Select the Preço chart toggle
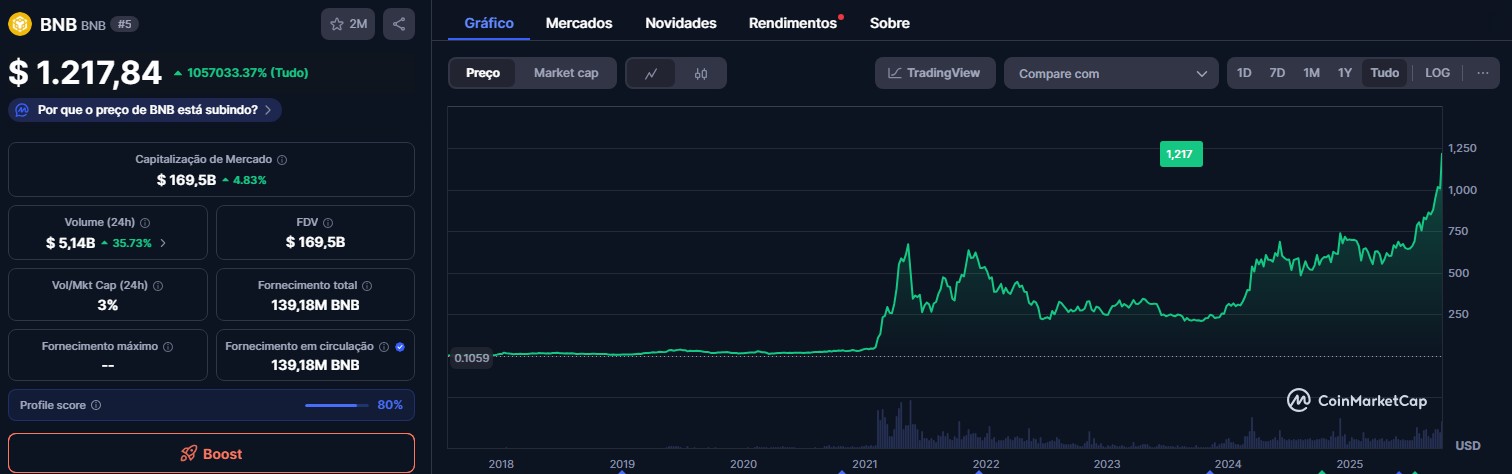The width and height of the screenshot is (1512, 474). pos(483,73)
